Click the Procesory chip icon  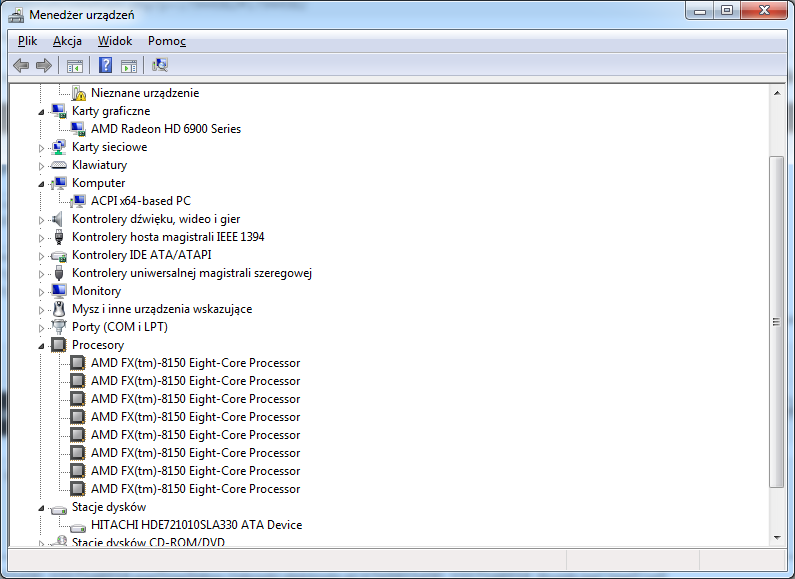tap(59, 345)
